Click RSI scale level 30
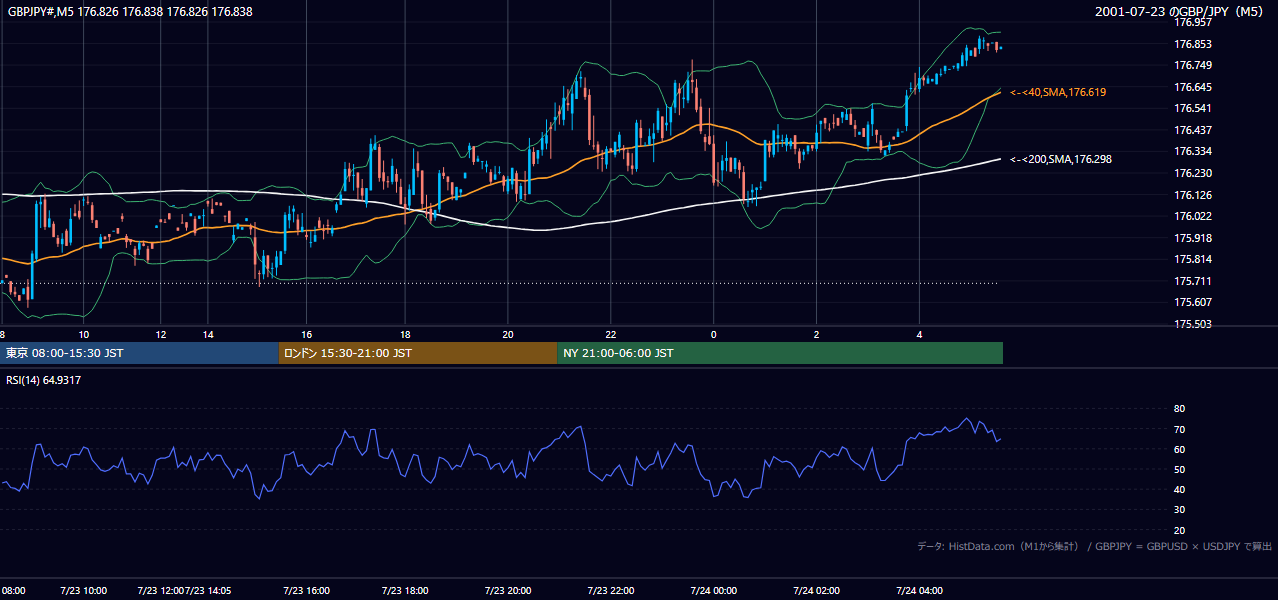This screenshot has width=1278, height=600. tap(1179, 510)
